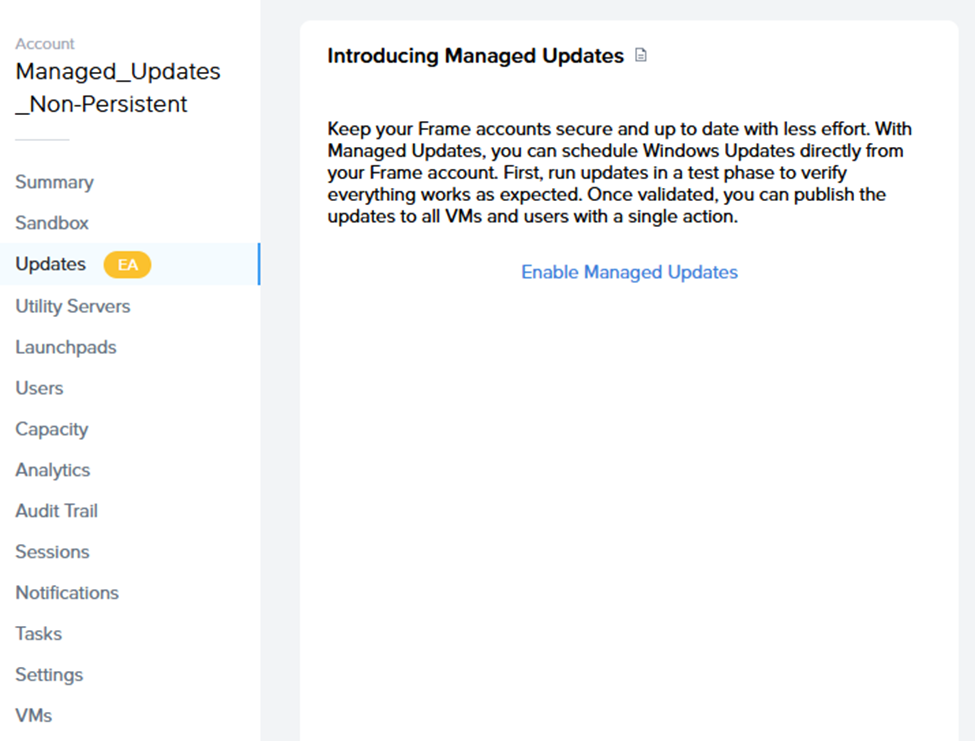Image resolution: width=975 pixels, height=741 pixels.
Task: View Analytics from the sidebar
Action: 53,470
